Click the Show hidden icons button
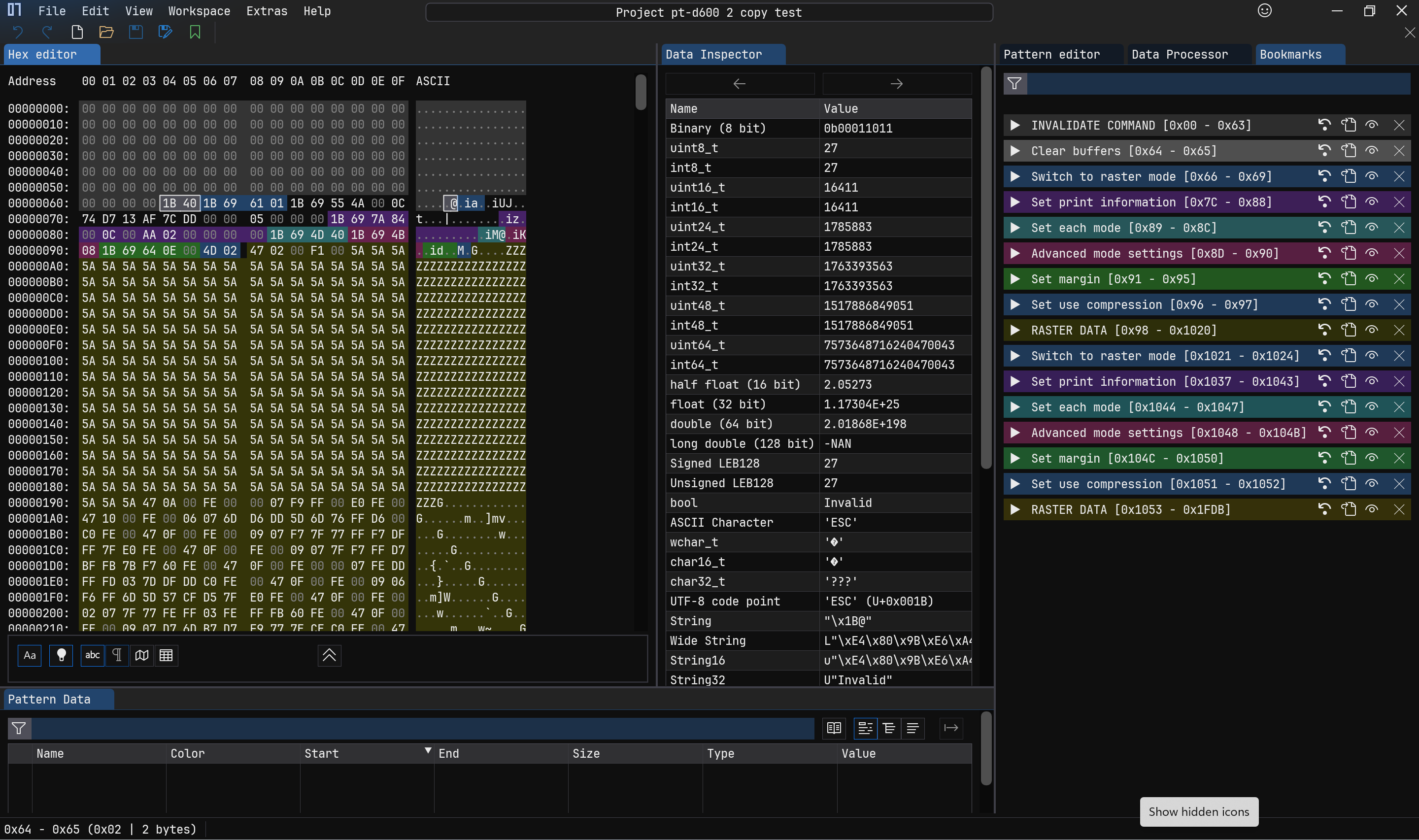This screenshot has width=1419, height=840. click(x=1199, y=812)
